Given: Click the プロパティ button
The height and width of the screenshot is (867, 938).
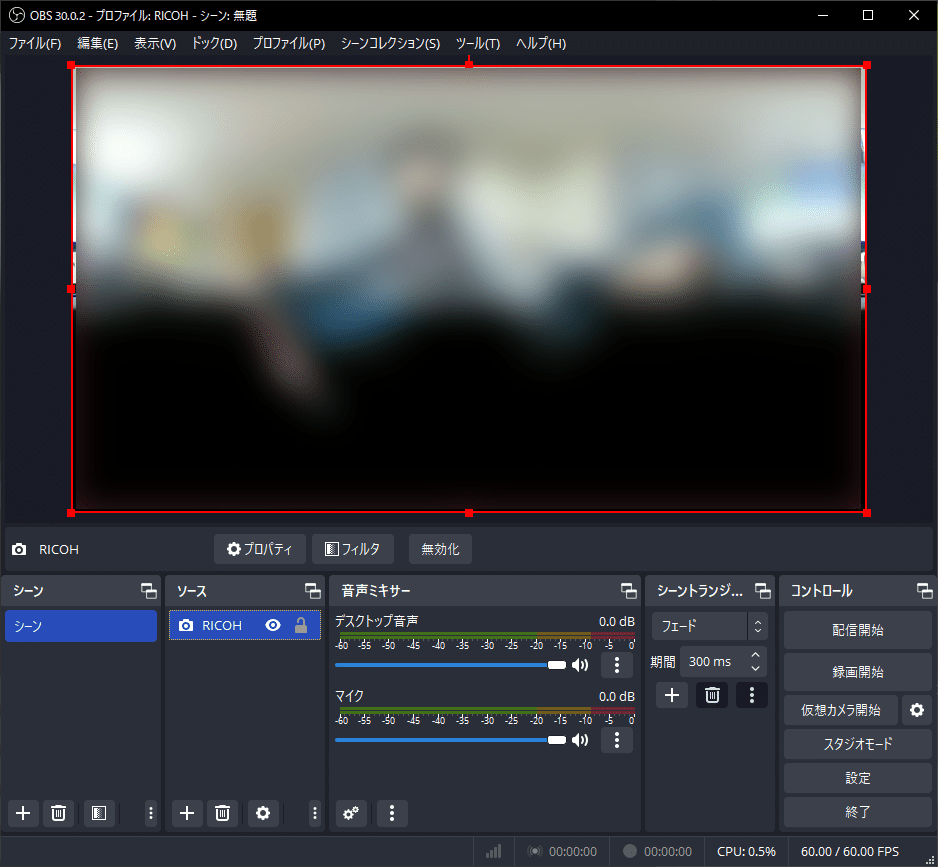Looking at the screenshot, I should 260,549.
